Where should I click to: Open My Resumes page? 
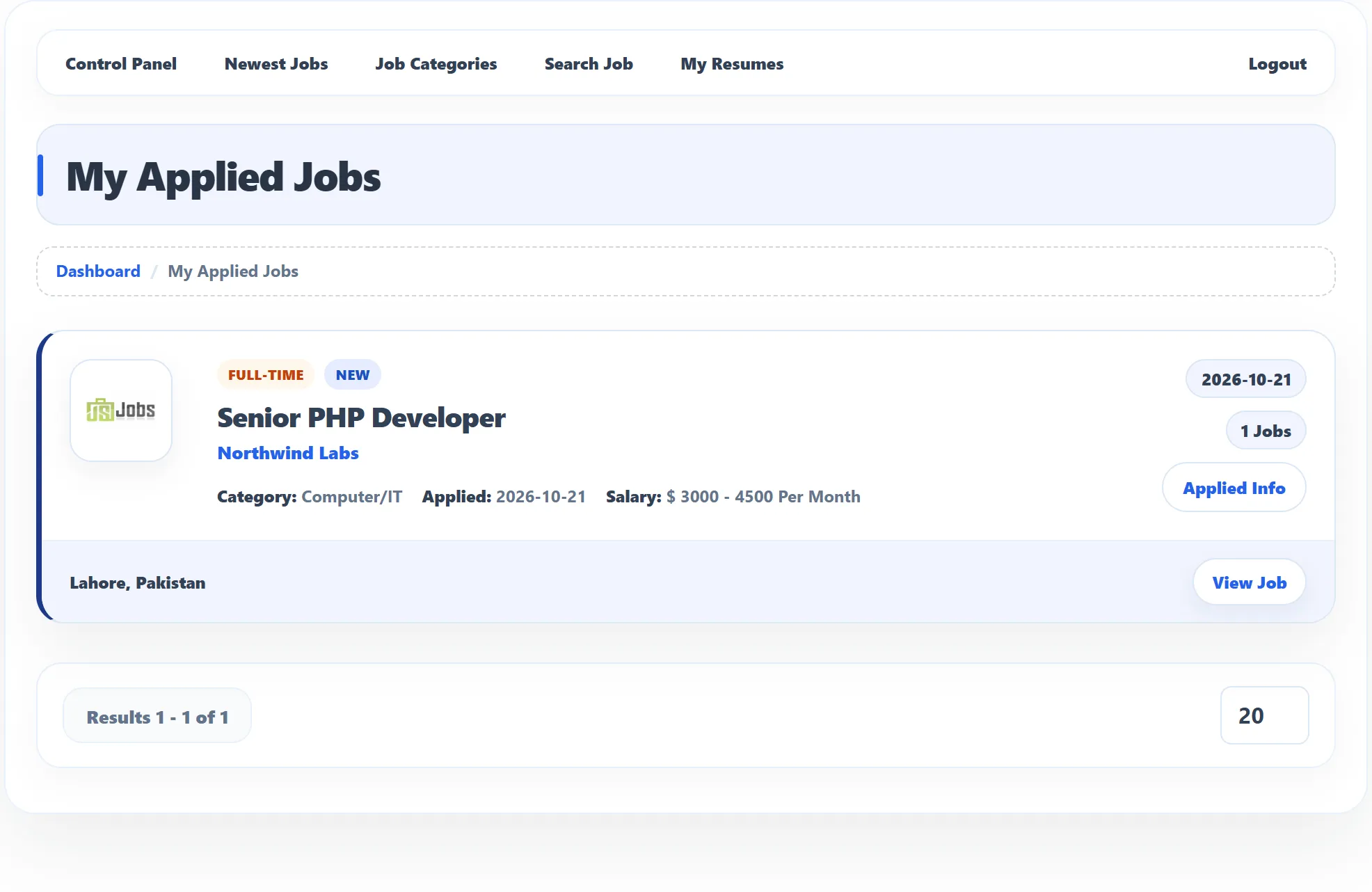click(732, 64)
